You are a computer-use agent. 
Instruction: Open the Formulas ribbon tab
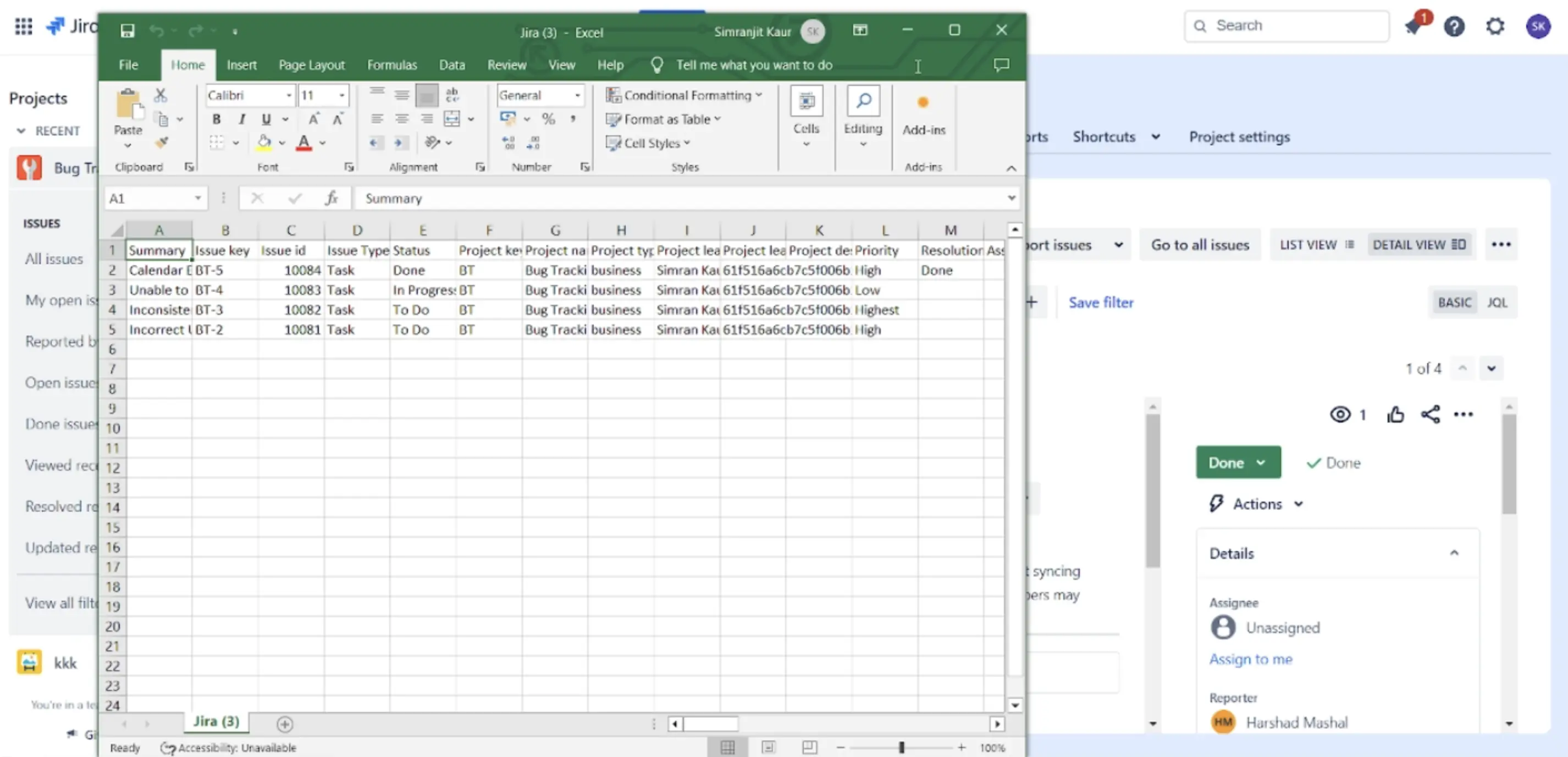(x=392, y=64)
